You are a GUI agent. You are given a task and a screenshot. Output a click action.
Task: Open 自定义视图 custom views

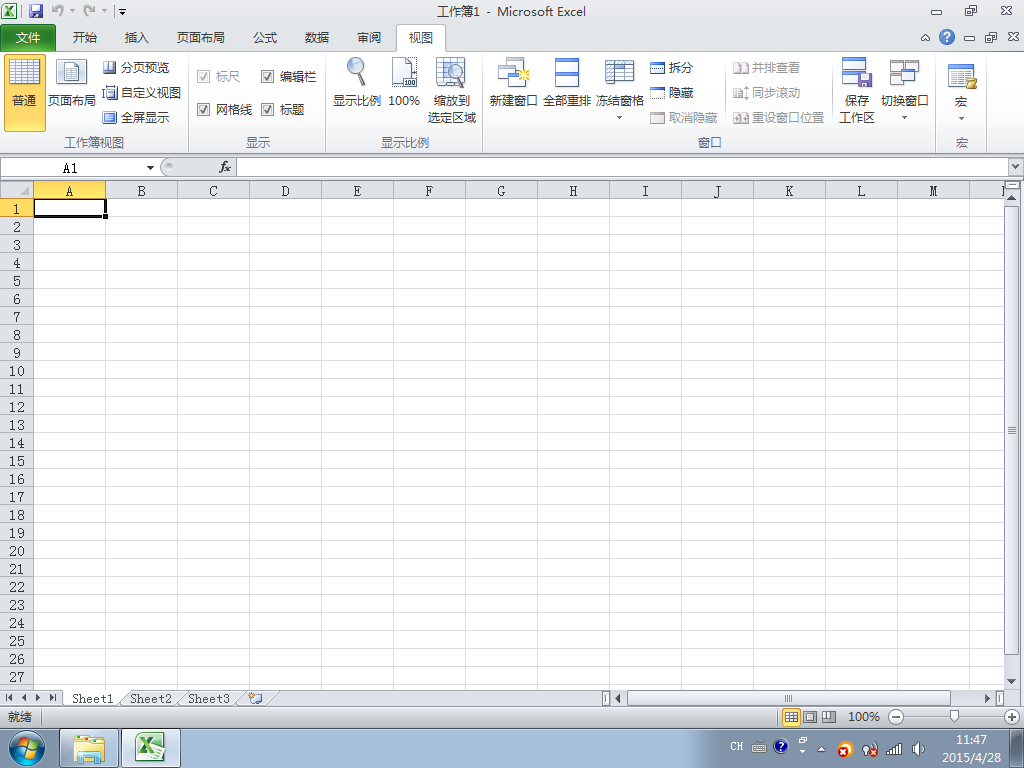click(x=142, y=93)
